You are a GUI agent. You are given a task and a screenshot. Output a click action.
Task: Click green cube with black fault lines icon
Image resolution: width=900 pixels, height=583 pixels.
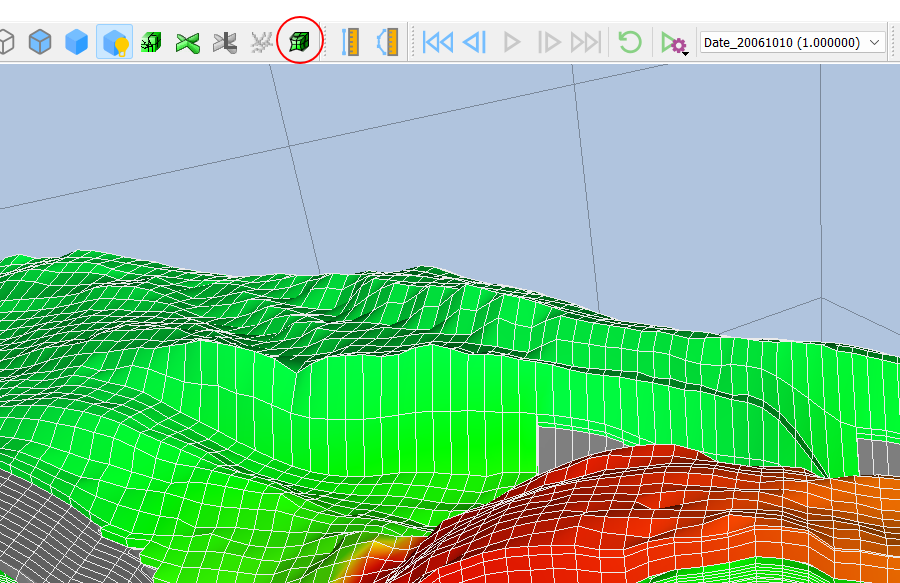click(151, 42)
